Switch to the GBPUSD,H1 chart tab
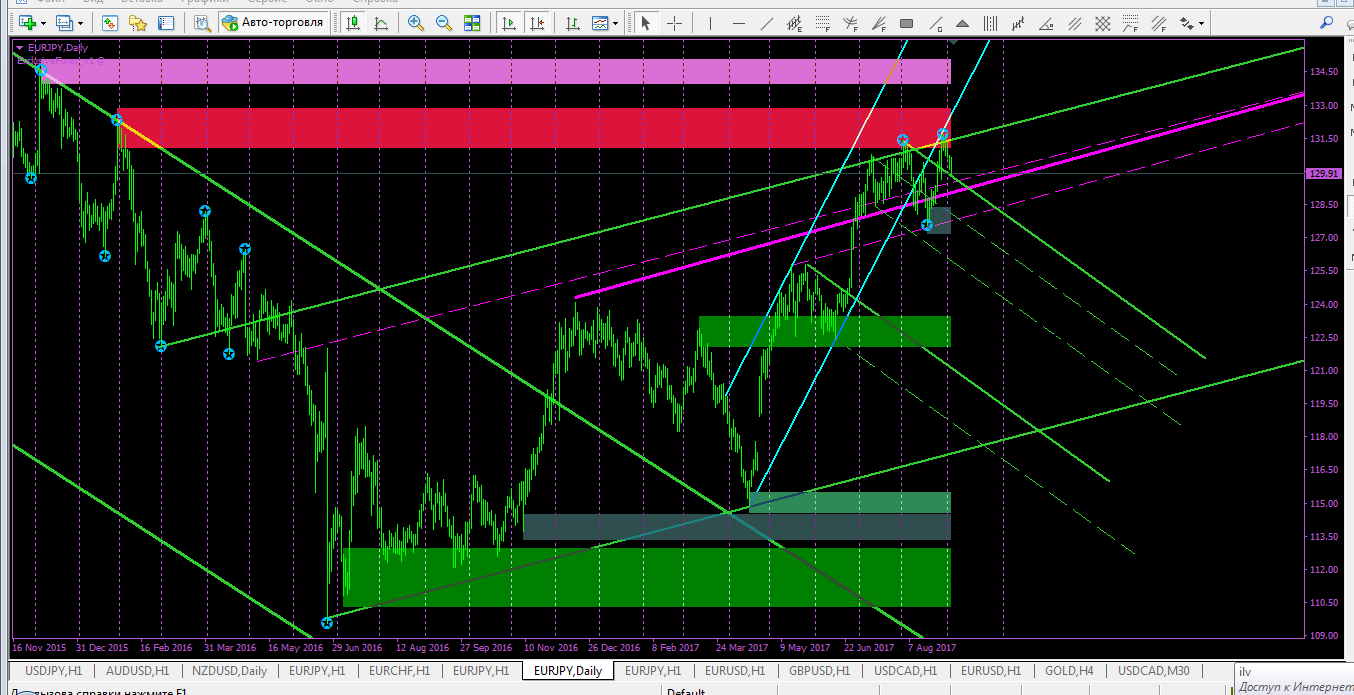 click(819, 670)
